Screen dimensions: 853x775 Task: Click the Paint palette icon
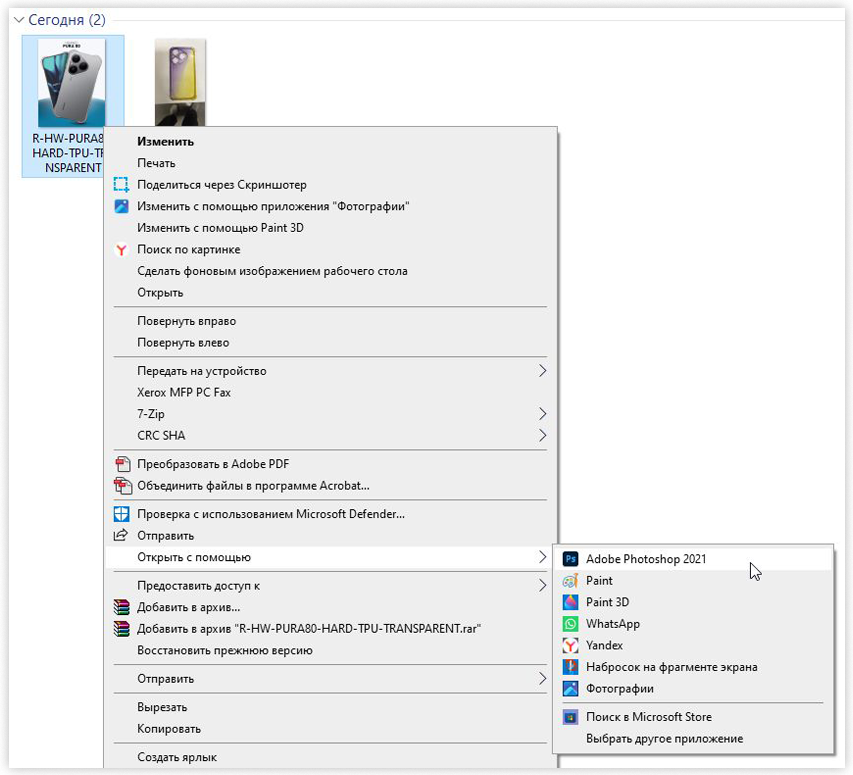[570, 581]
